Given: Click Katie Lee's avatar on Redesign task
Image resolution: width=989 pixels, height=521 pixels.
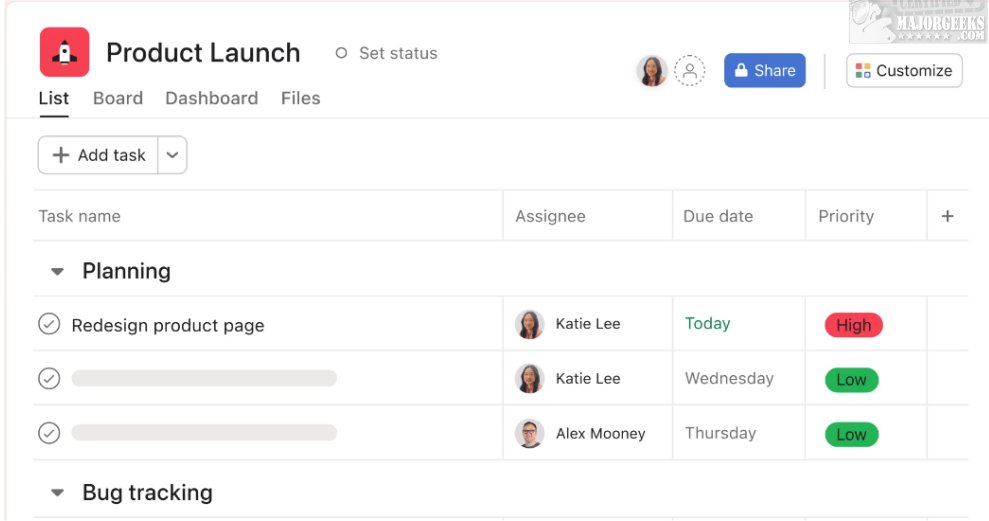Looking at the screenshot, I should click(x=529, y=324).
